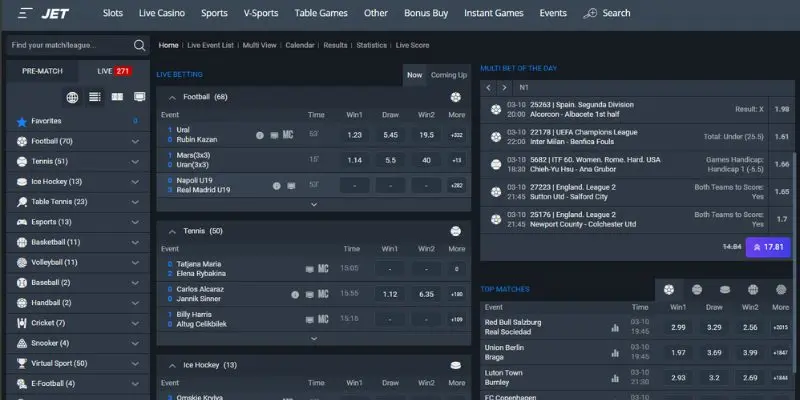Bet Win1 2.99 on Red Bull Salzburg
The width and height of the screenshot is (800, 400).
click(x=678, y=328)
